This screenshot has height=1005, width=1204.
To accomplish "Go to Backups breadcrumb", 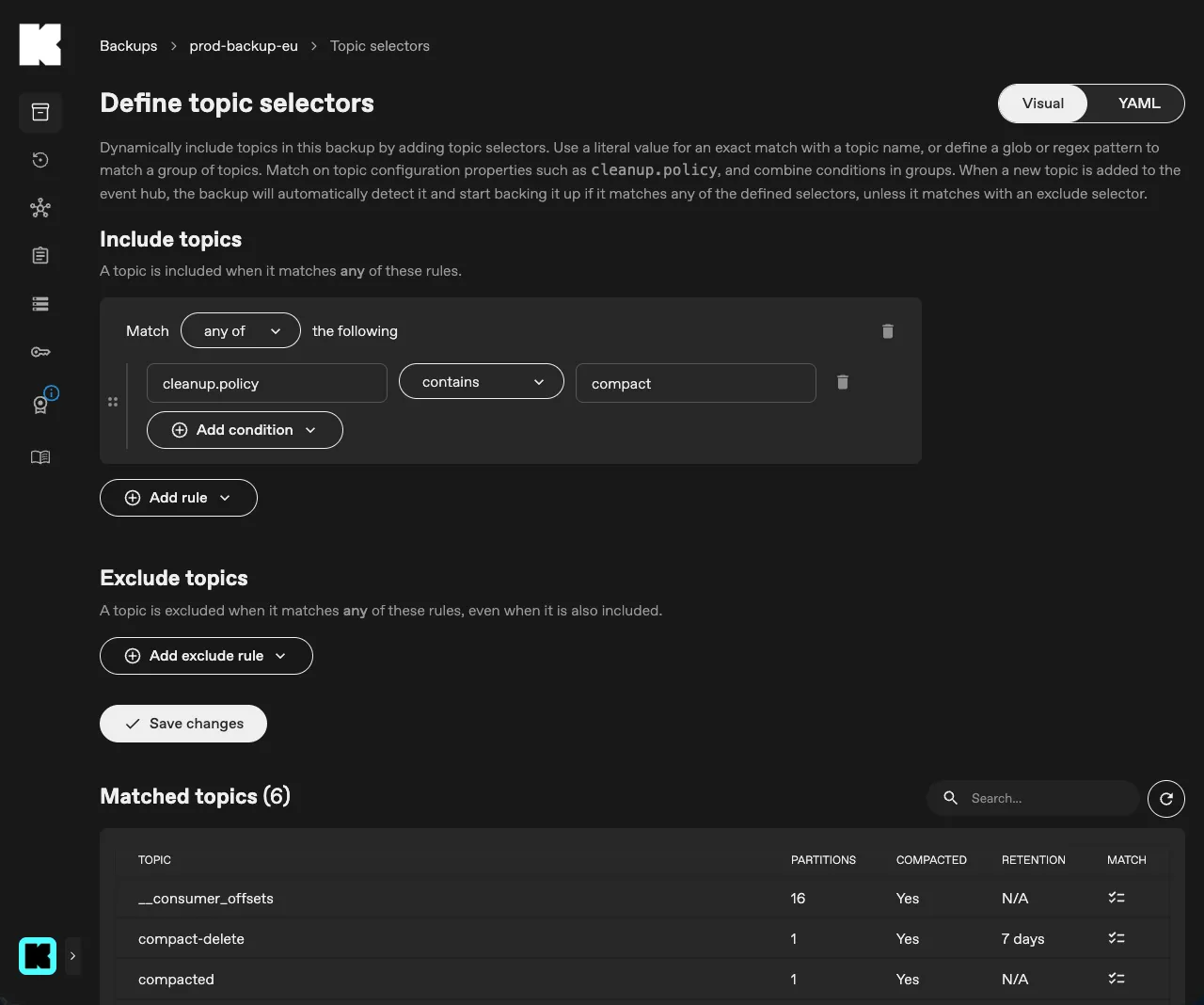I will (x=129, y=46).
